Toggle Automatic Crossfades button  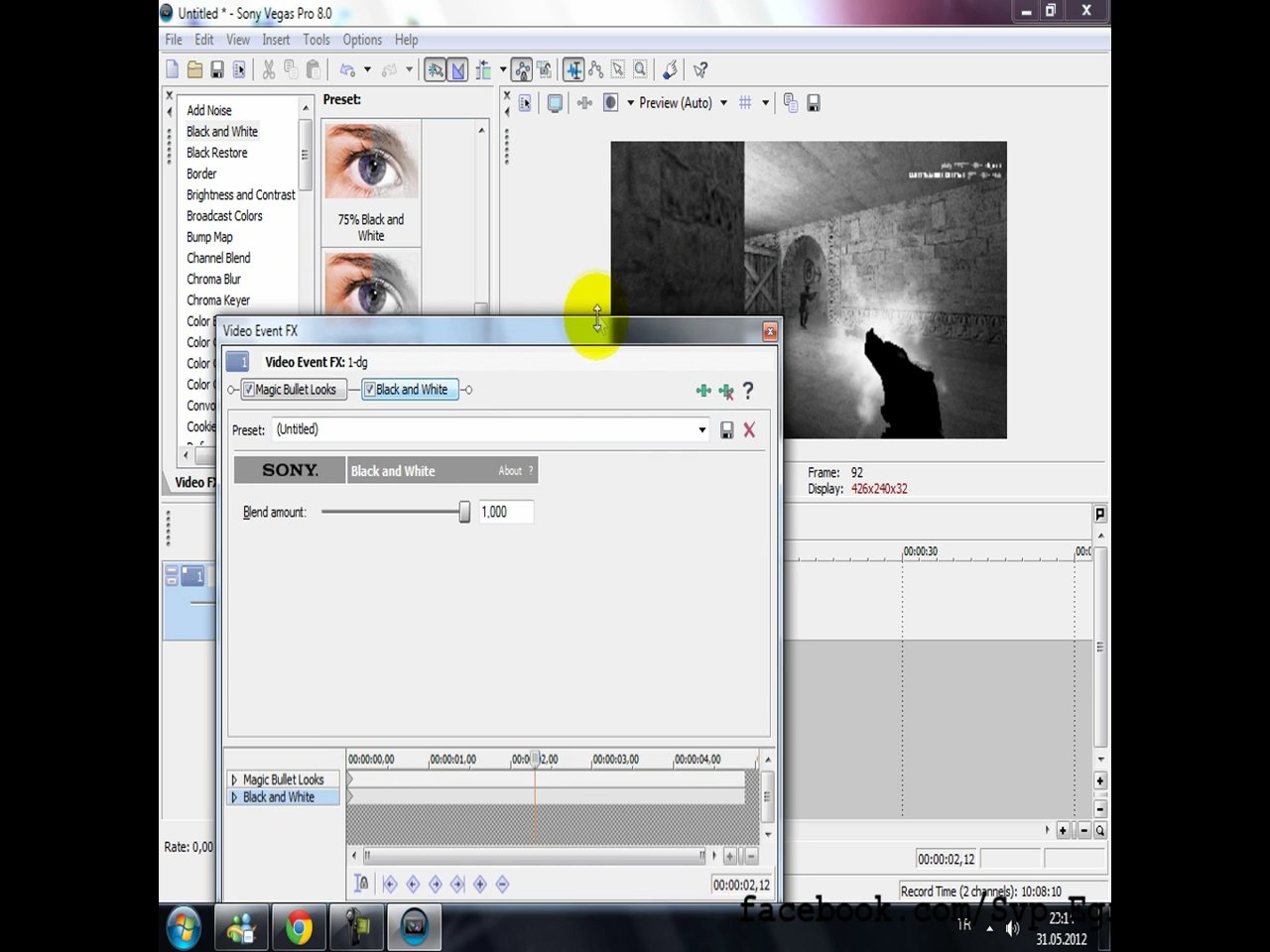tap(457, 69)
